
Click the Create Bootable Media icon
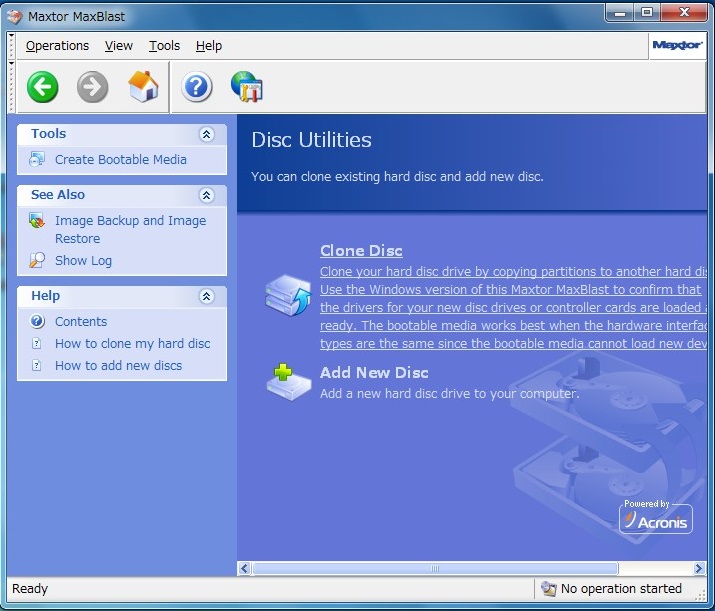click(x=36, y=159)
